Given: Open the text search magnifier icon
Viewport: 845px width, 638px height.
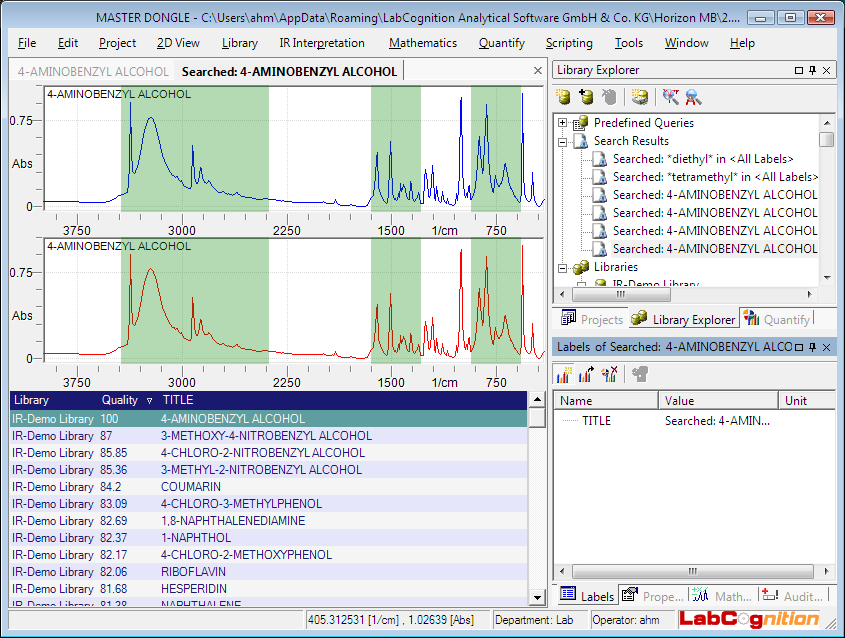Looking at the screenshot, I should pyautogui.click(x=693, y=97).
